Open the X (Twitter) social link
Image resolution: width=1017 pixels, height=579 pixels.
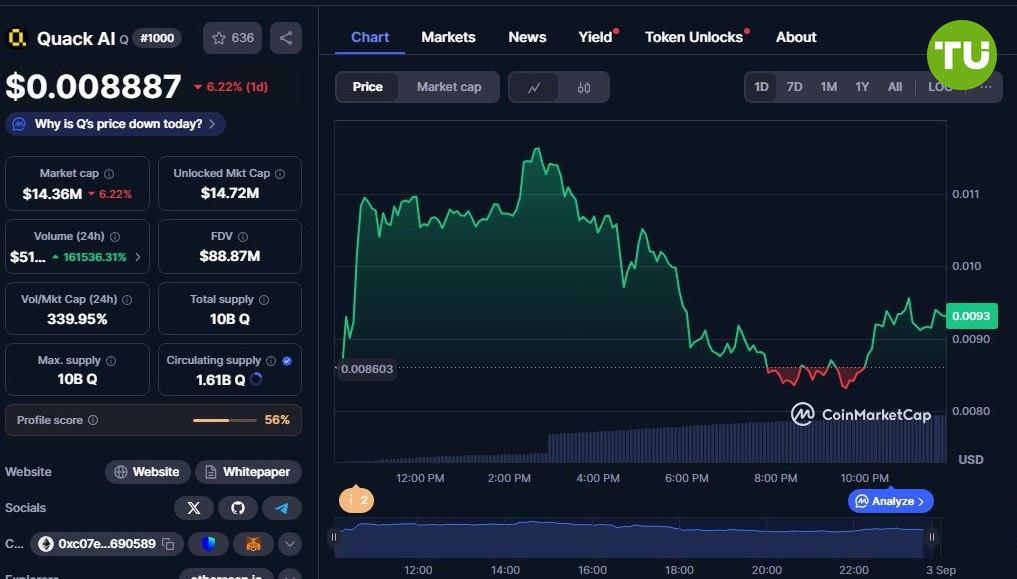coord(193,508)
